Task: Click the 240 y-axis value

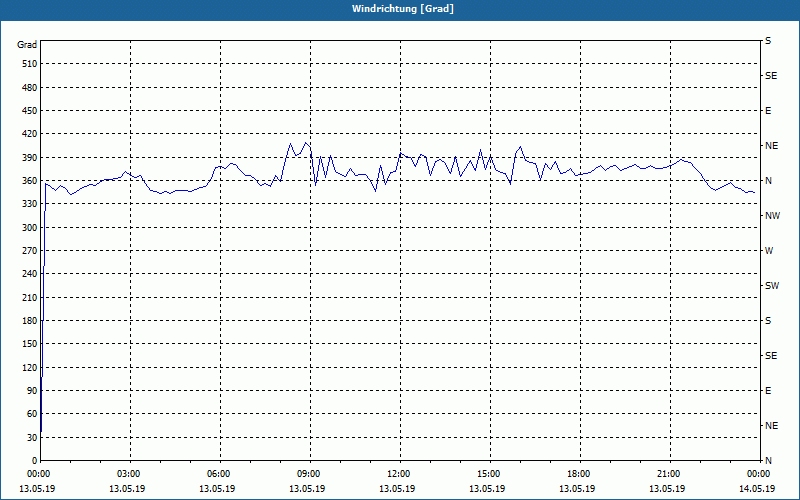Action: 30,273
